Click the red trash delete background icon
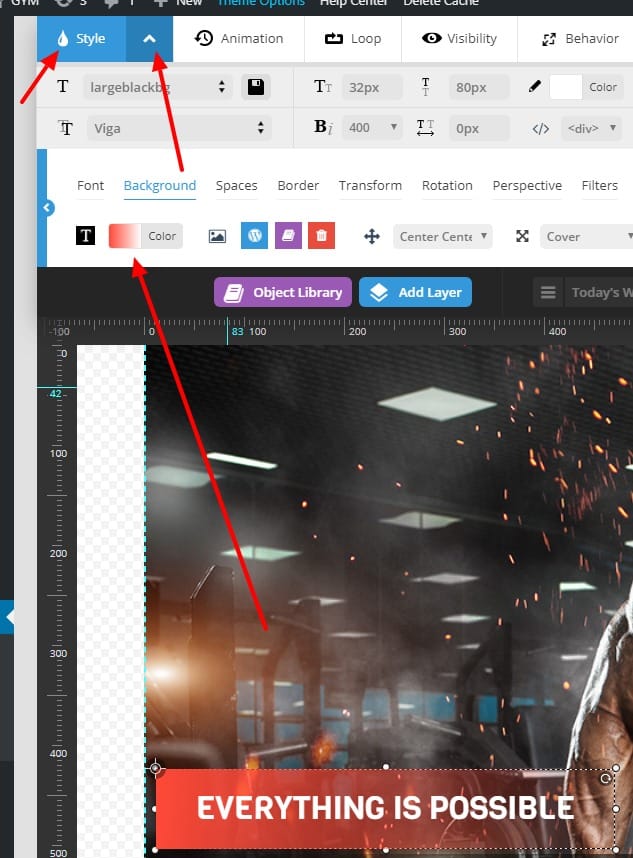Viewport: 633px width, 858px height. pyautogui.click(x=321, y=237)
